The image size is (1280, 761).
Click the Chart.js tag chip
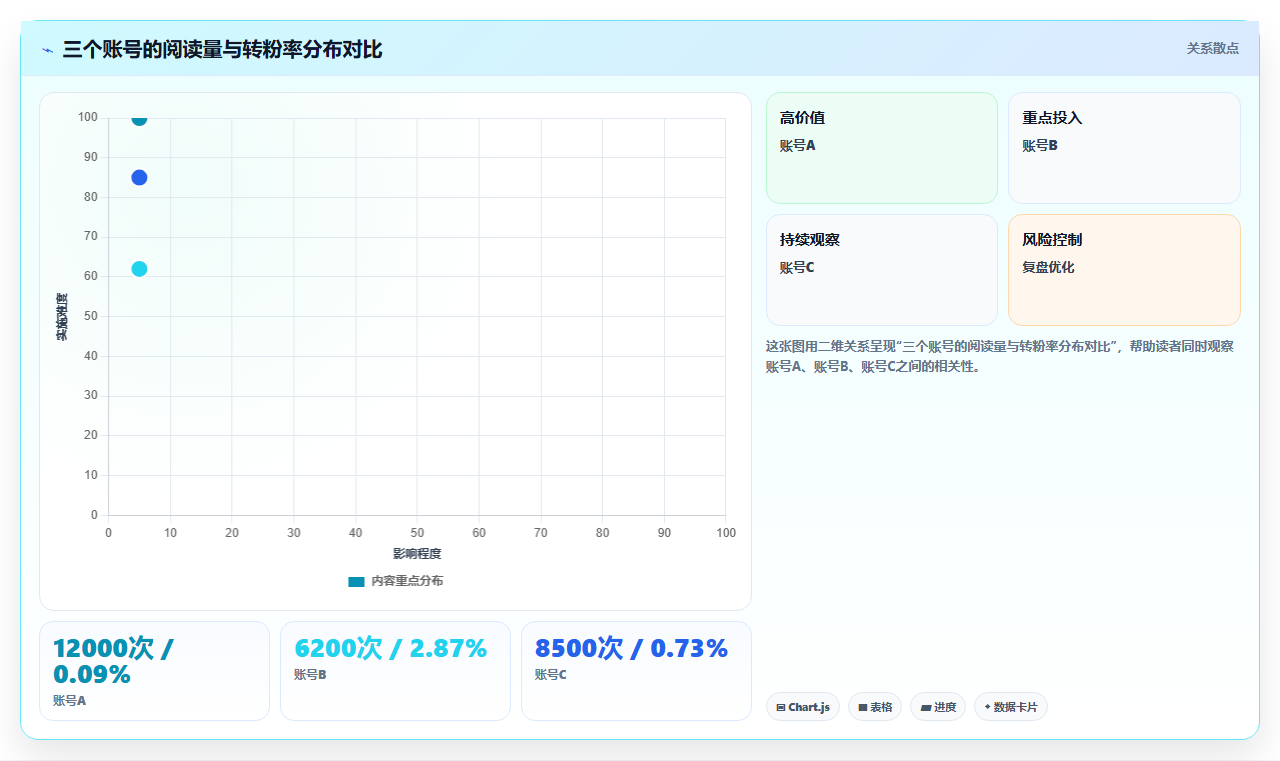pos(803,707)
